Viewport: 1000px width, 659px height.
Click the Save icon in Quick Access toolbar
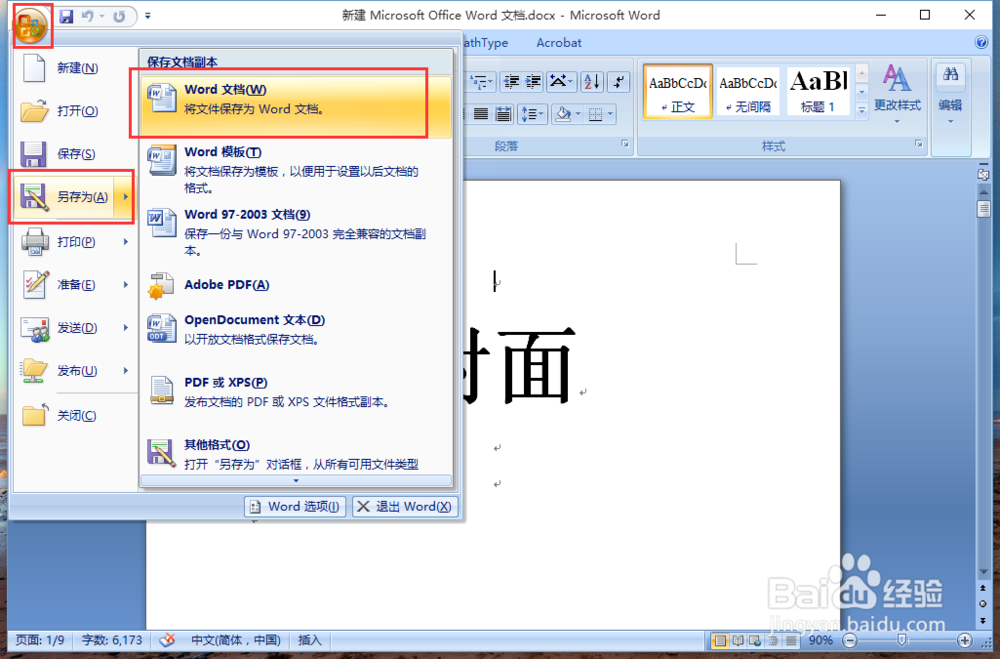(66, 17)
